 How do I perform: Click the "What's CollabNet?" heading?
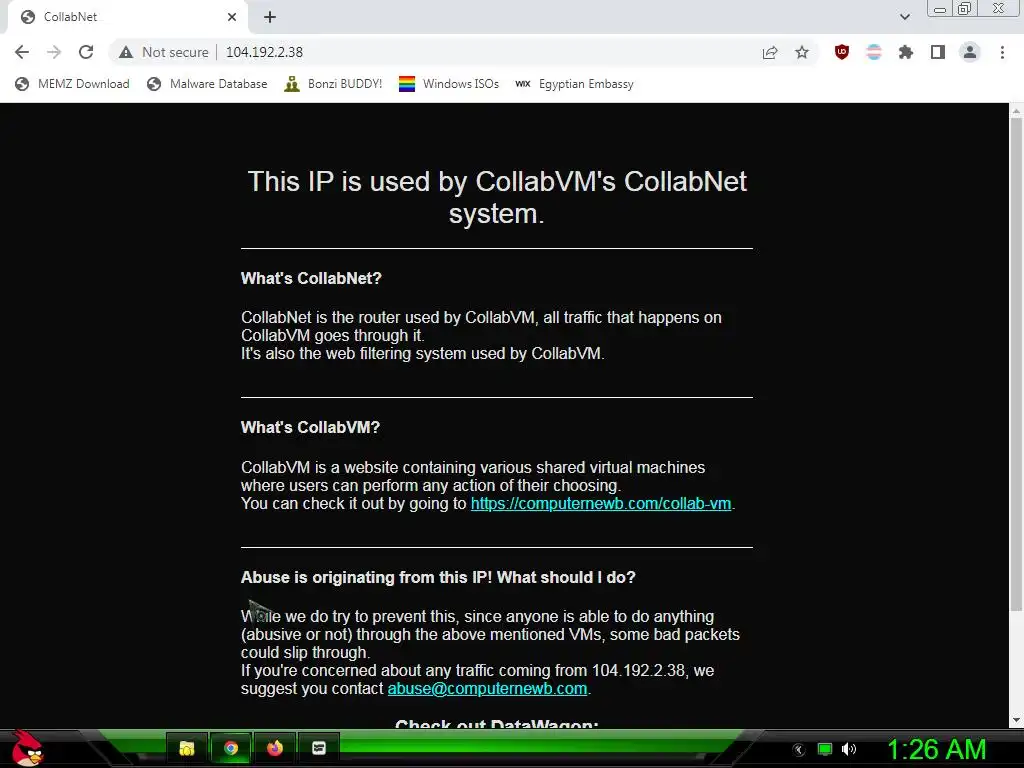pos(311,278)
